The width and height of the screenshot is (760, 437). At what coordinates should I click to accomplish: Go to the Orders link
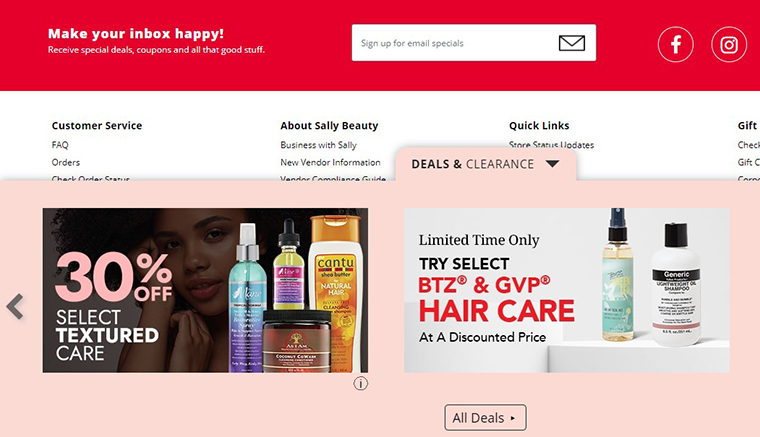click(65, 162)
